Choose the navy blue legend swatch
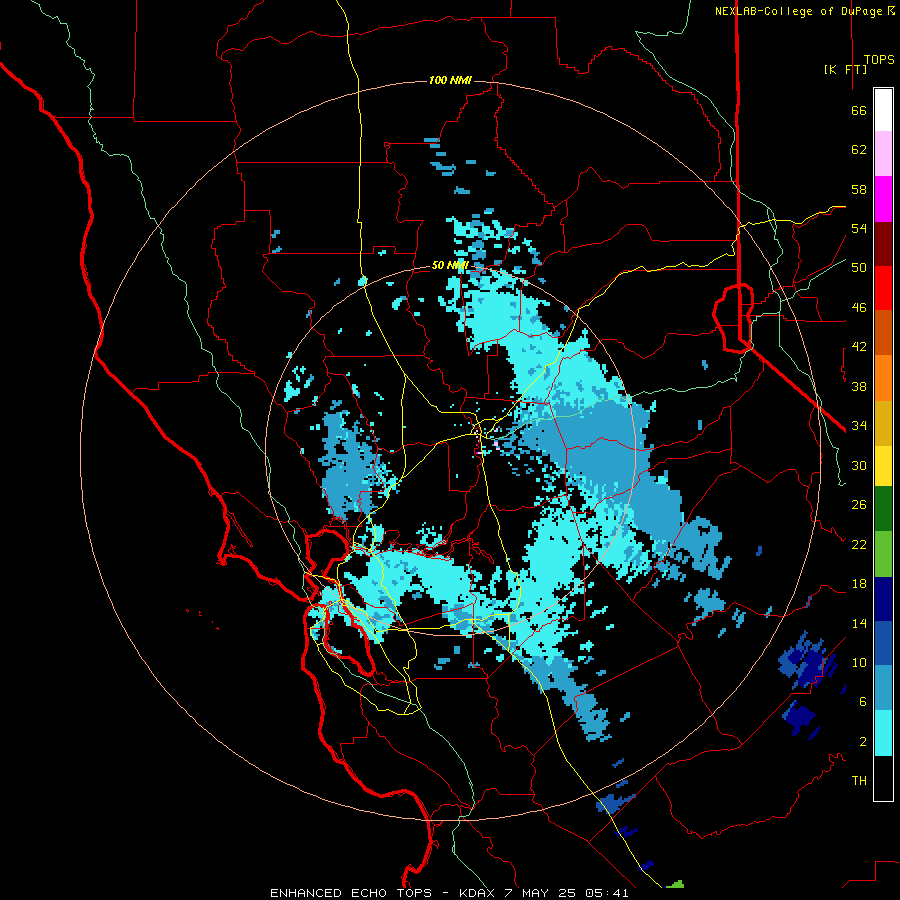 pos(883,599)
